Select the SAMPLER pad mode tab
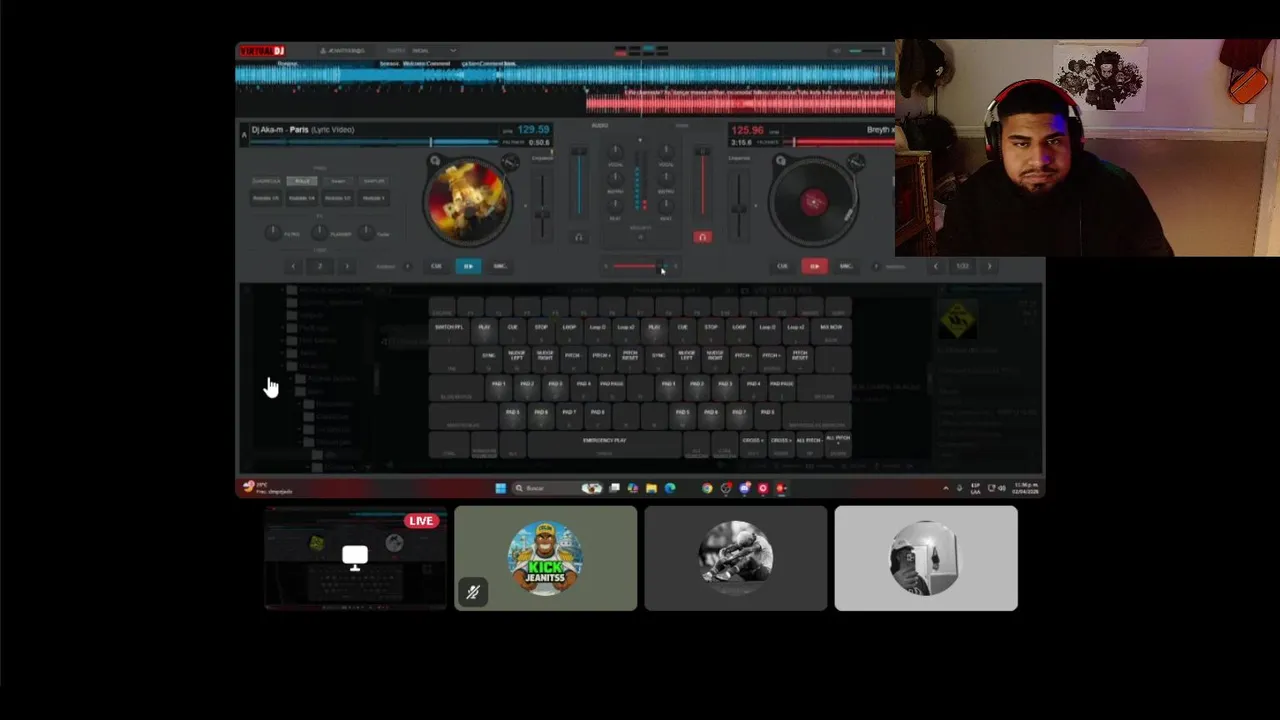The height and width of the screenshot is (720, 1280). point(374,181)
